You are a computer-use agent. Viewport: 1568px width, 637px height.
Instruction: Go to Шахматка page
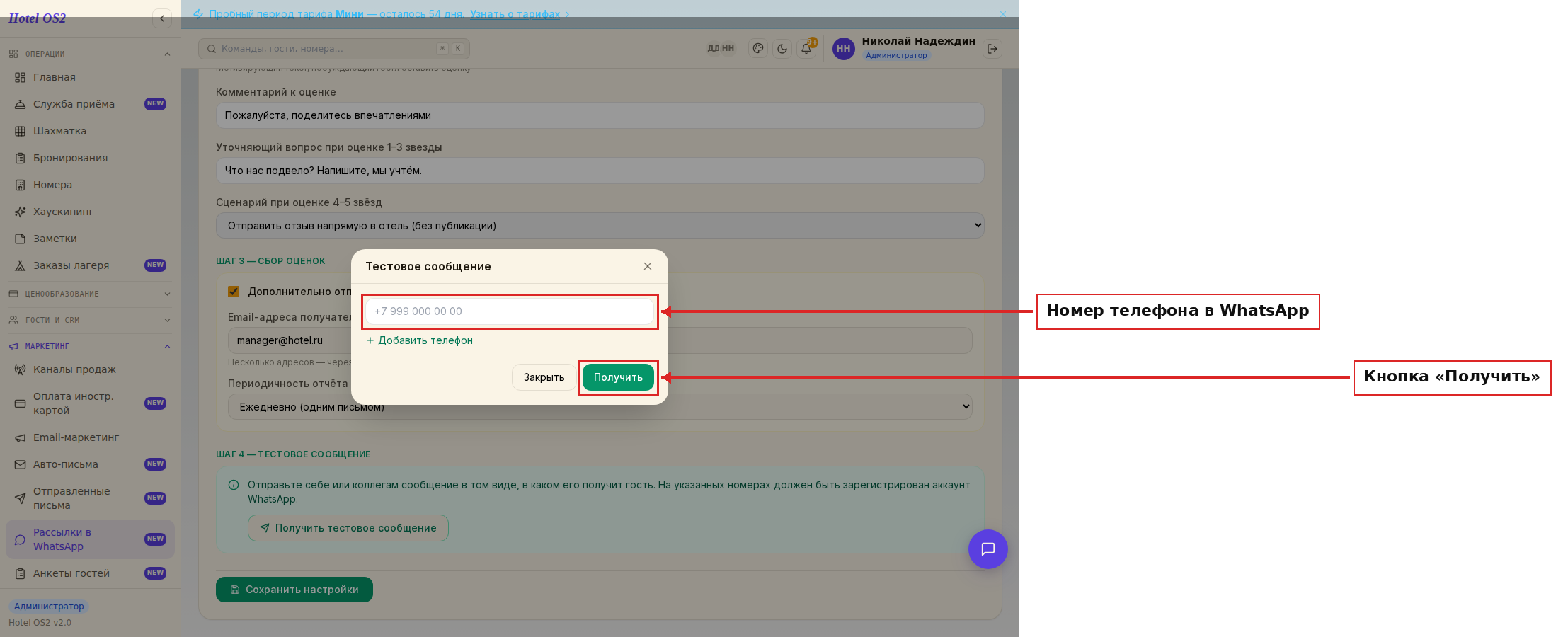[x=90, y=131]
